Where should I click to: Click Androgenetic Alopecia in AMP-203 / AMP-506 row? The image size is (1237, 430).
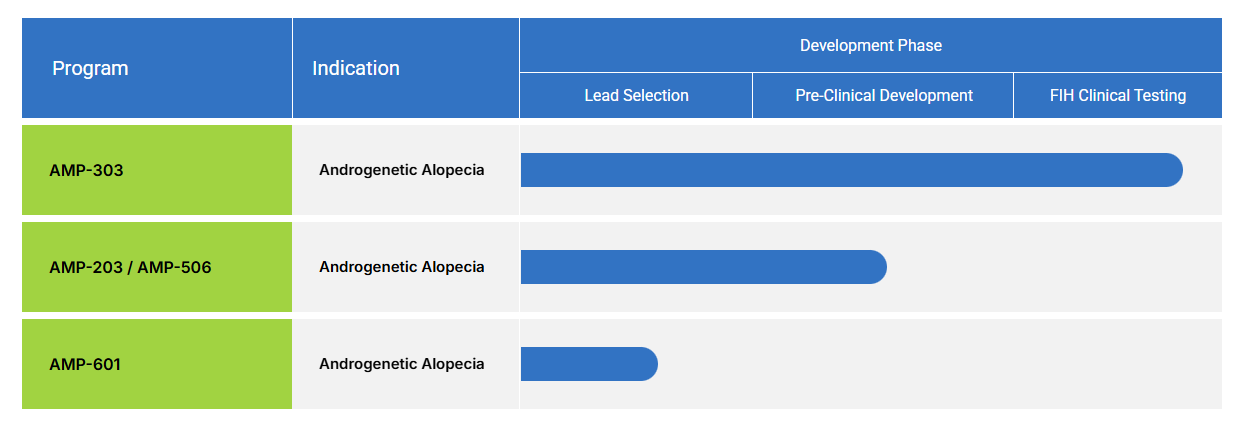coord(401,267)
